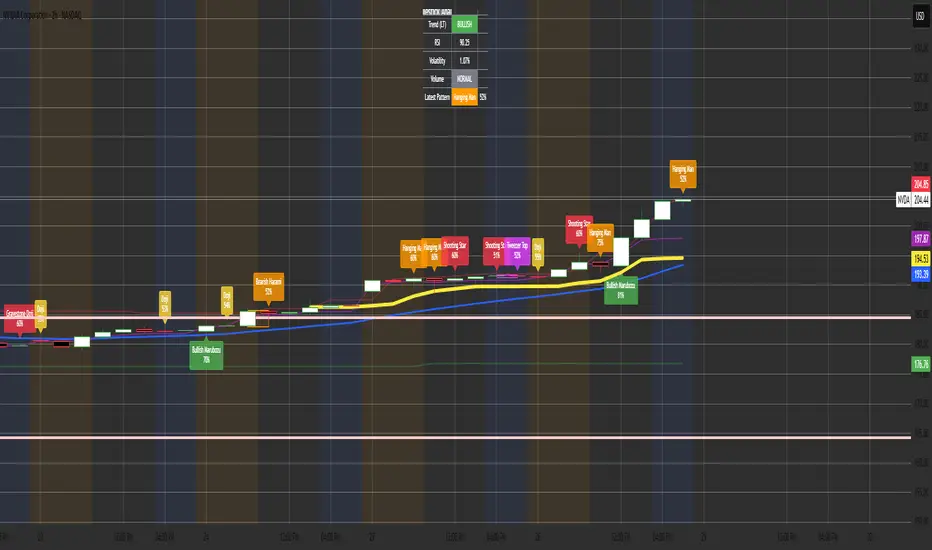Image resolution: width=932 pixels, height=550 pixels.
Task: Click the green BULLISH trend cell
Action: (x=464, y=24)
